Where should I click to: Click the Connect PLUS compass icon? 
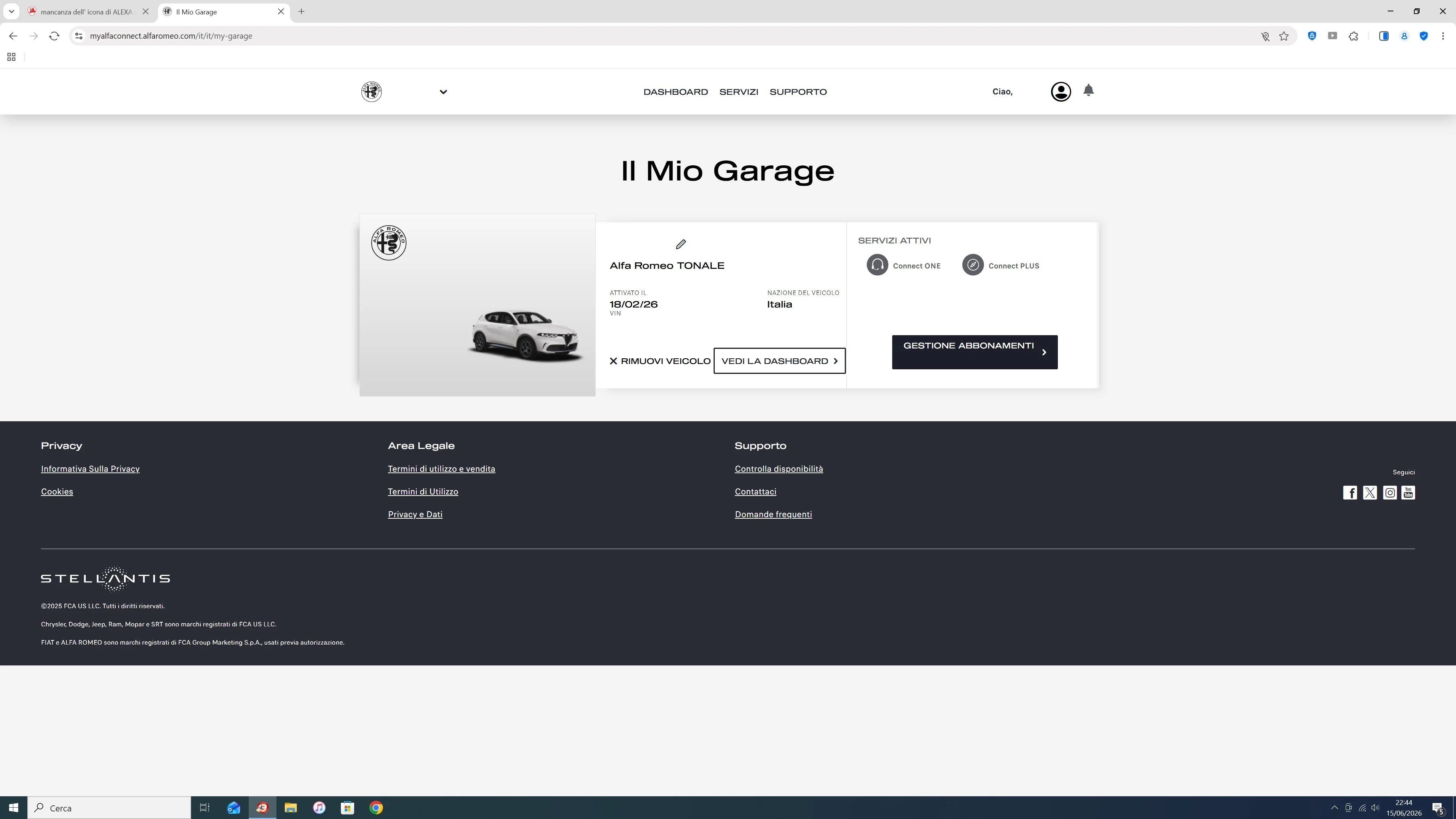pos(973,265)
